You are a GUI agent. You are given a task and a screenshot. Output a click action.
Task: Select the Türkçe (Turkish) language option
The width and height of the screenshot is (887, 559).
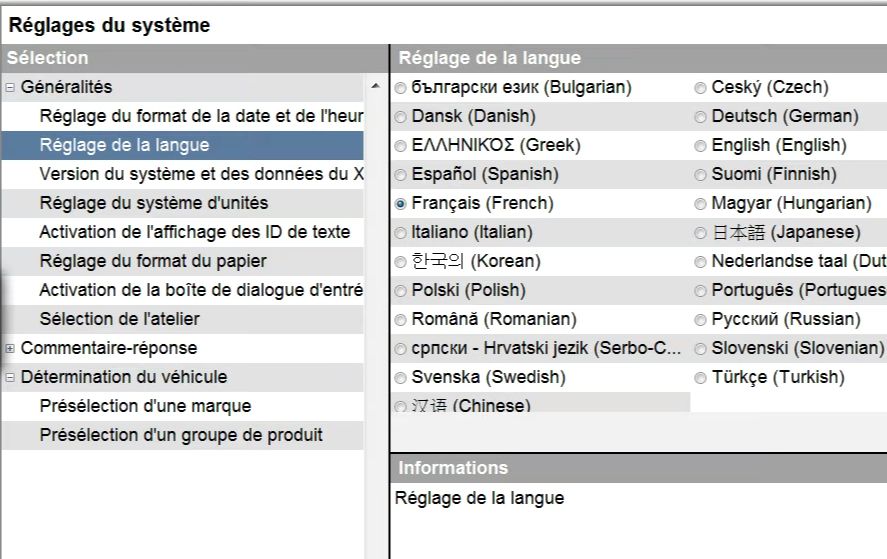700,377
